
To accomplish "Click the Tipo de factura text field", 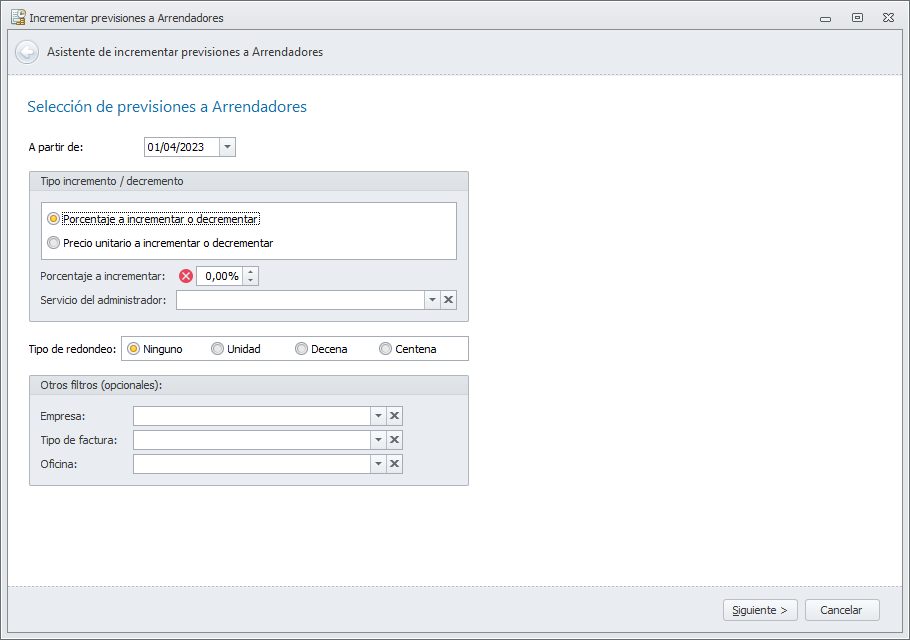I will 252,440.
